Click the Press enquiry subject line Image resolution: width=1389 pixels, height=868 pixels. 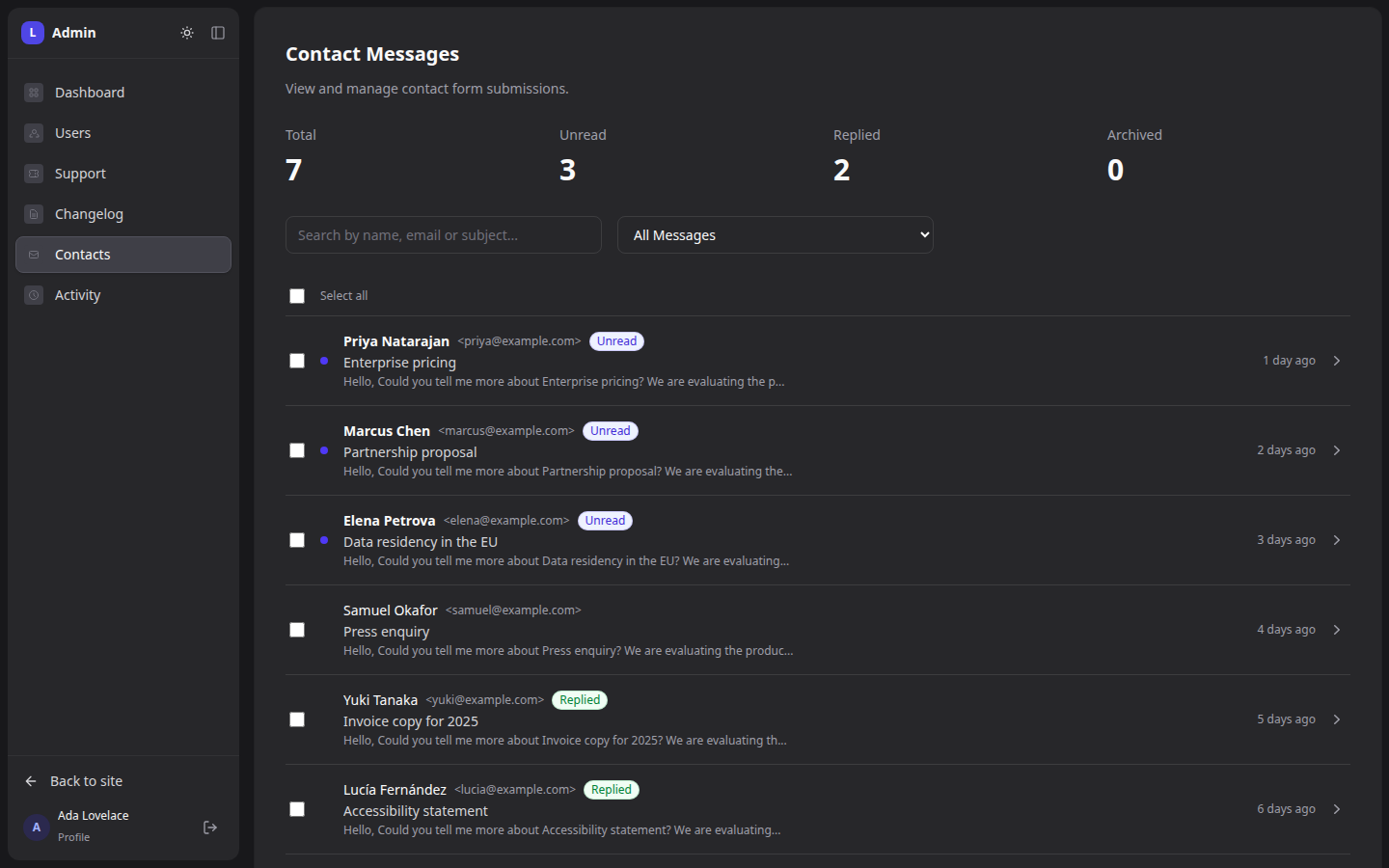pos(386,632)
